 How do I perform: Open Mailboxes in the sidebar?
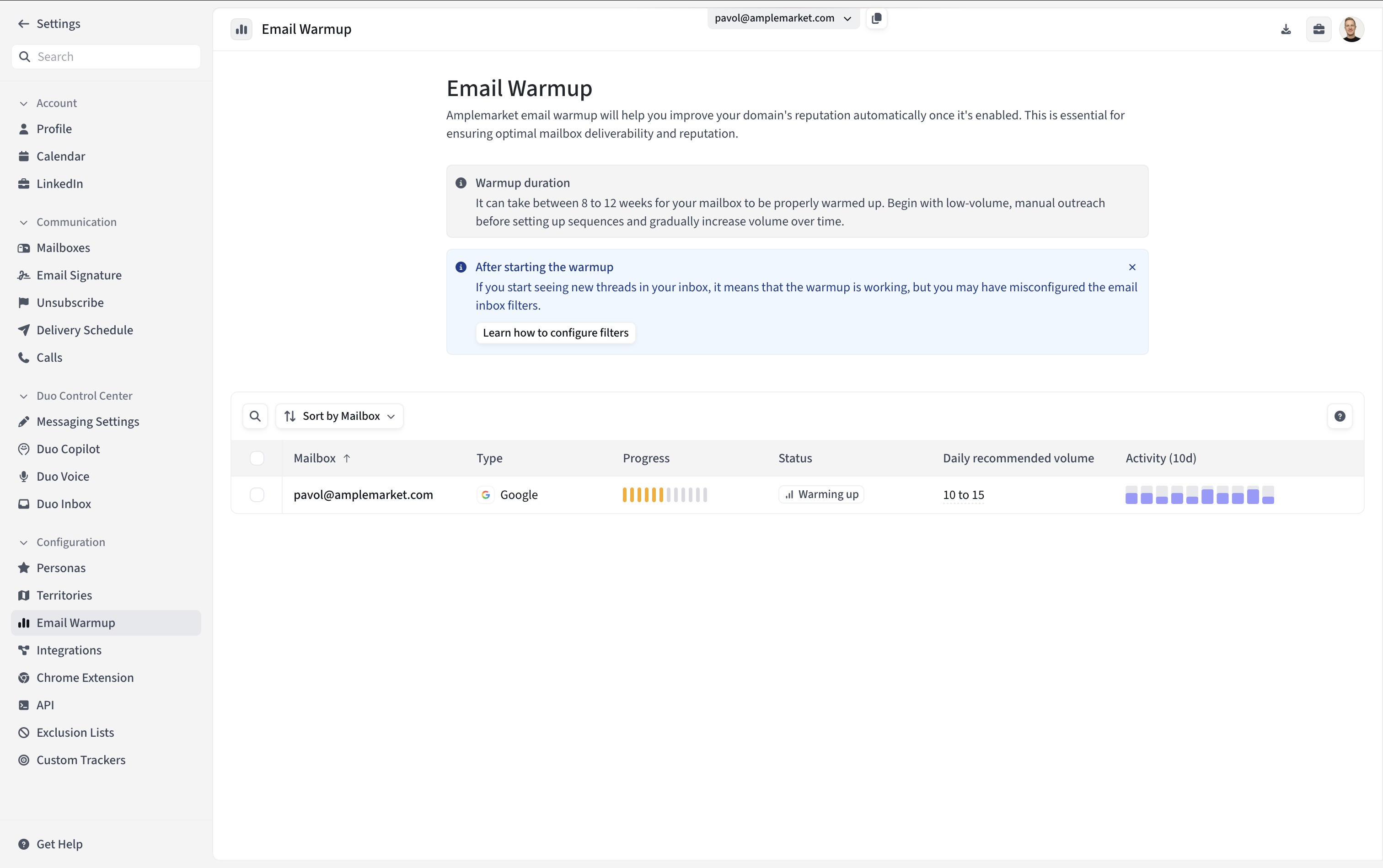pos(106,248)
